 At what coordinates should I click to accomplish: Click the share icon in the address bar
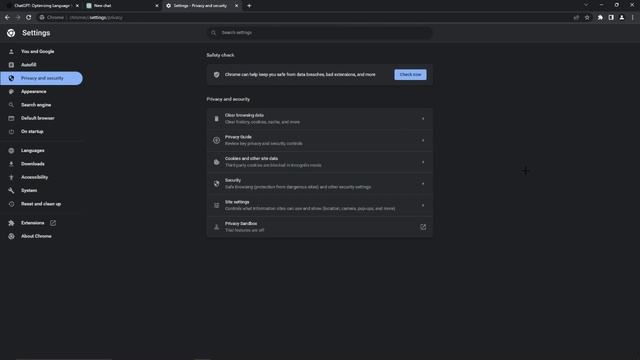point(576,18)
